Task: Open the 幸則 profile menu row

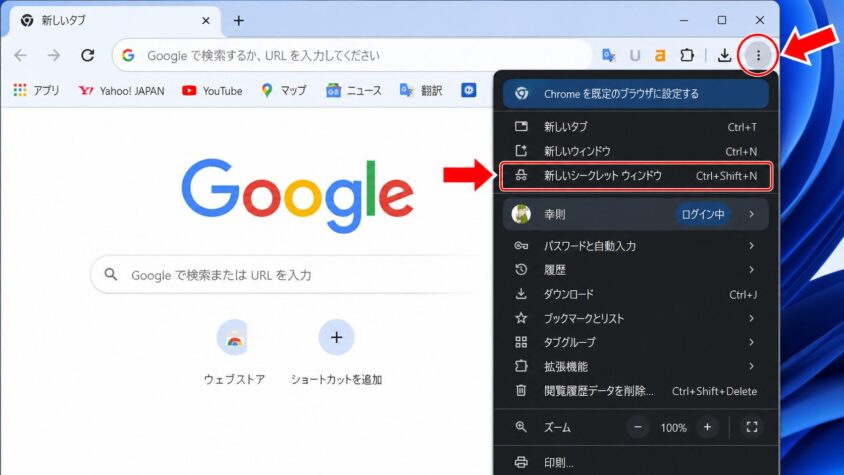Action: pos(636,214)
